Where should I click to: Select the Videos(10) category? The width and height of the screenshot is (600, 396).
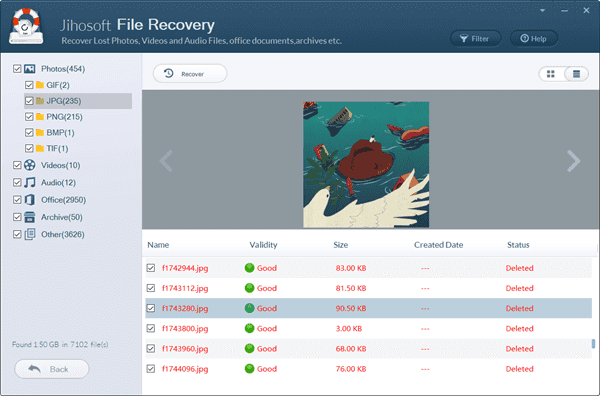tap(60, 165)
